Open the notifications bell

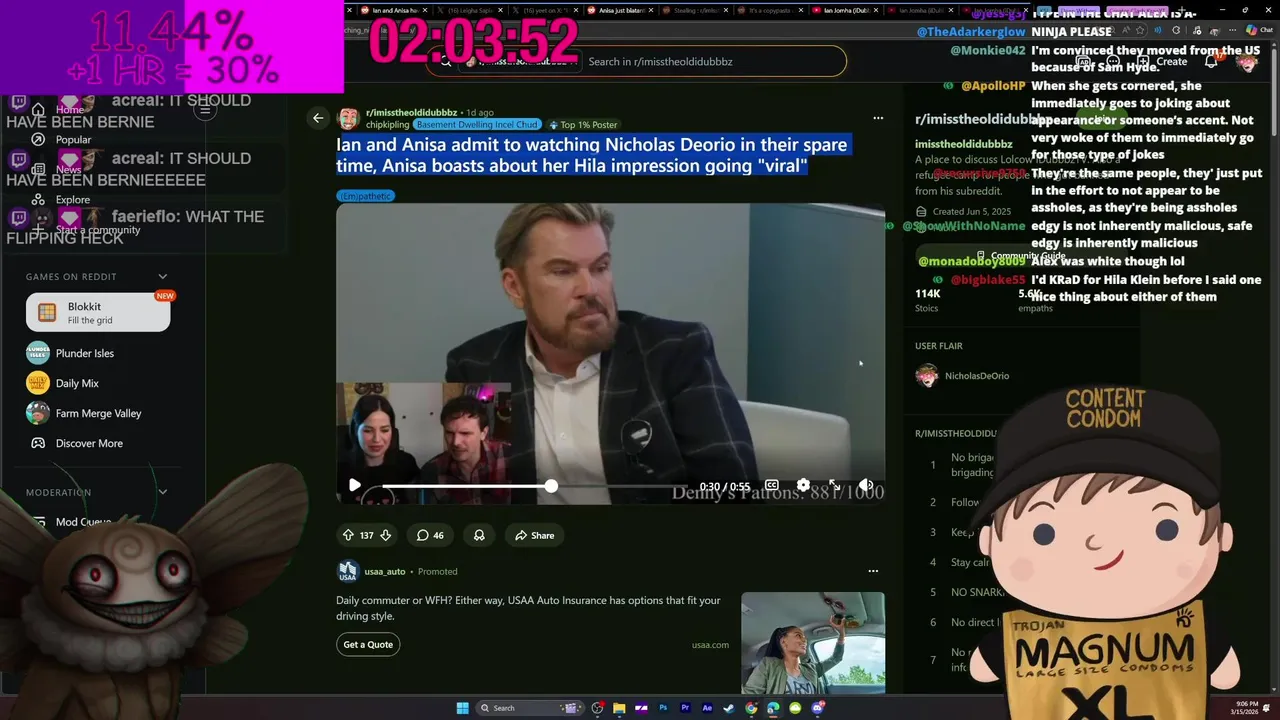pyautogui.click(x=1211, y=62)
